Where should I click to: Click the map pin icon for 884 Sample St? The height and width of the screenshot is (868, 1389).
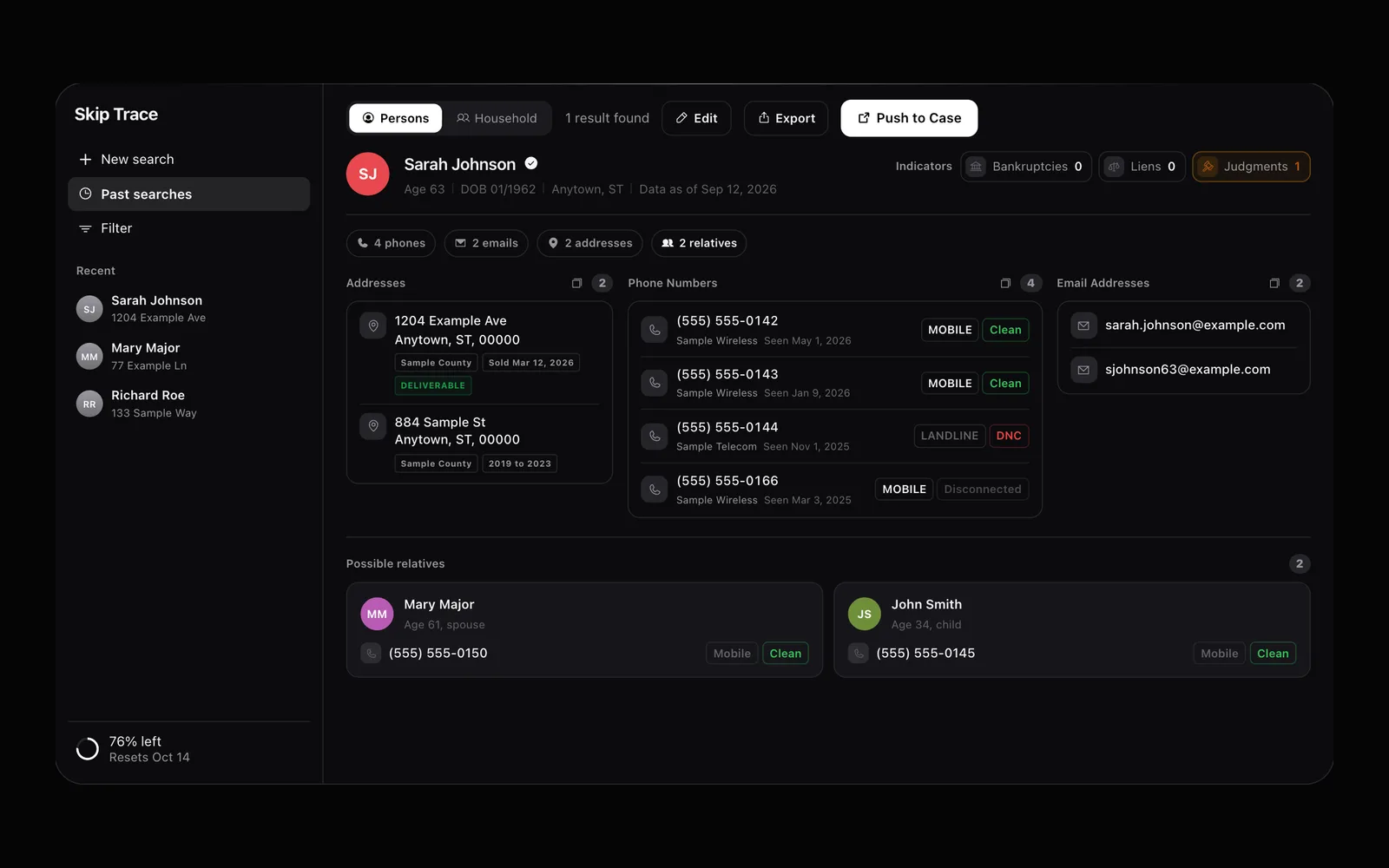click(x=373, y=426)
